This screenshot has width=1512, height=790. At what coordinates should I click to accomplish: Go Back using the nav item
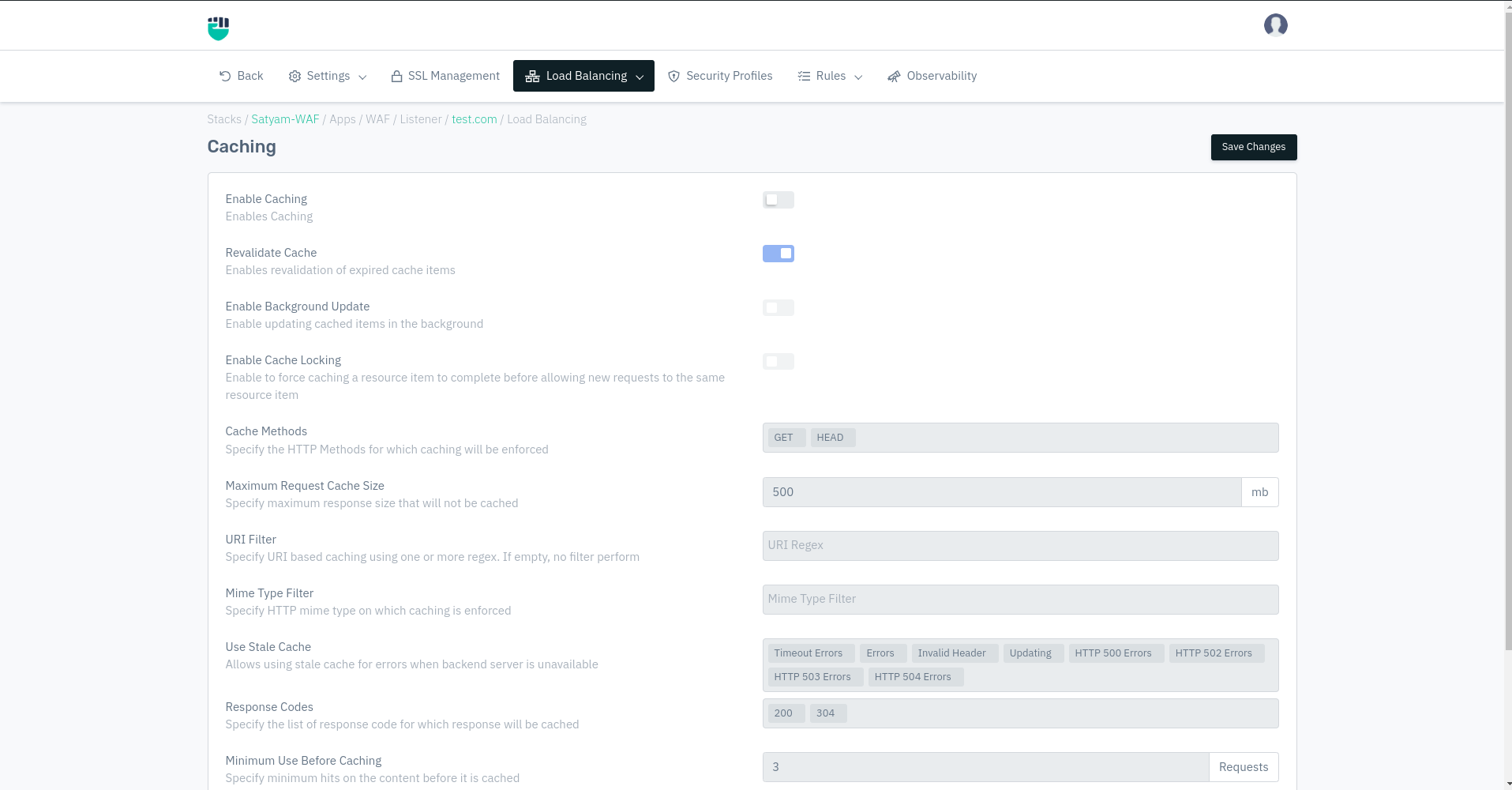[x=241, y=76]
